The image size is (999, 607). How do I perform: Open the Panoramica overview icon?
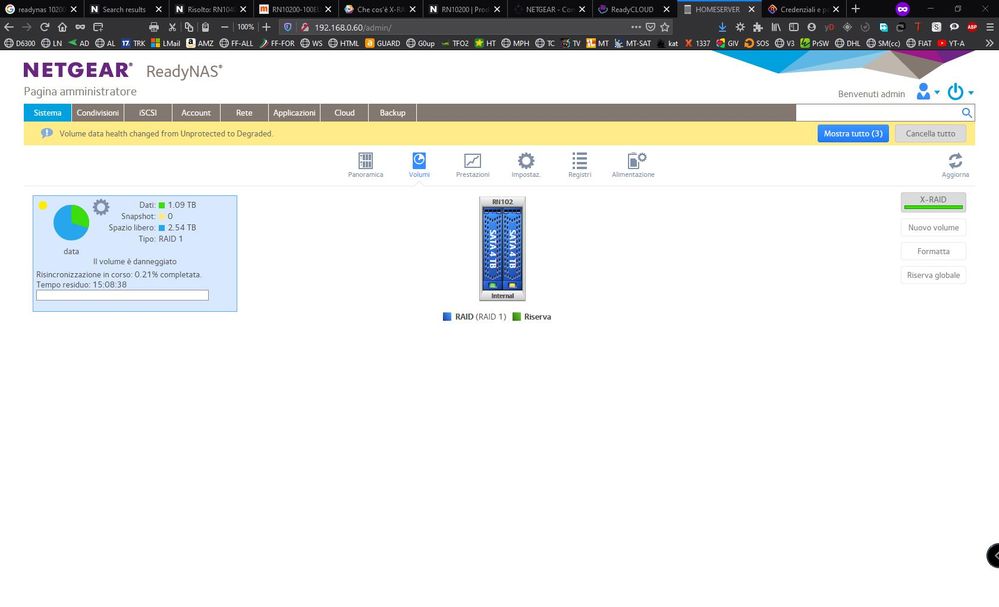pyautogui.click(x=365, y=162)
